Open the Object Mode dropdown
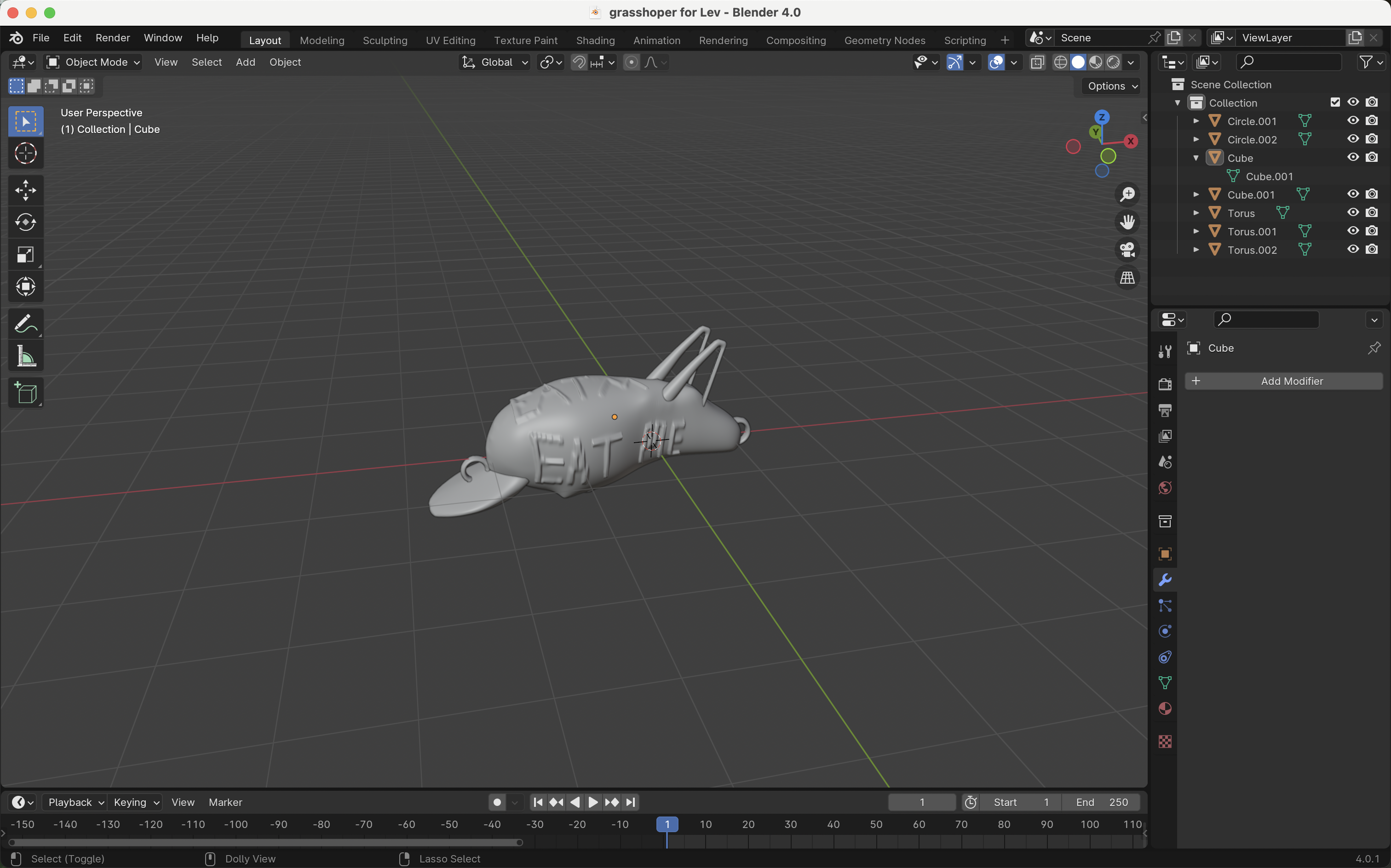Screen dimensions: 1391x868 pos(93,62)
